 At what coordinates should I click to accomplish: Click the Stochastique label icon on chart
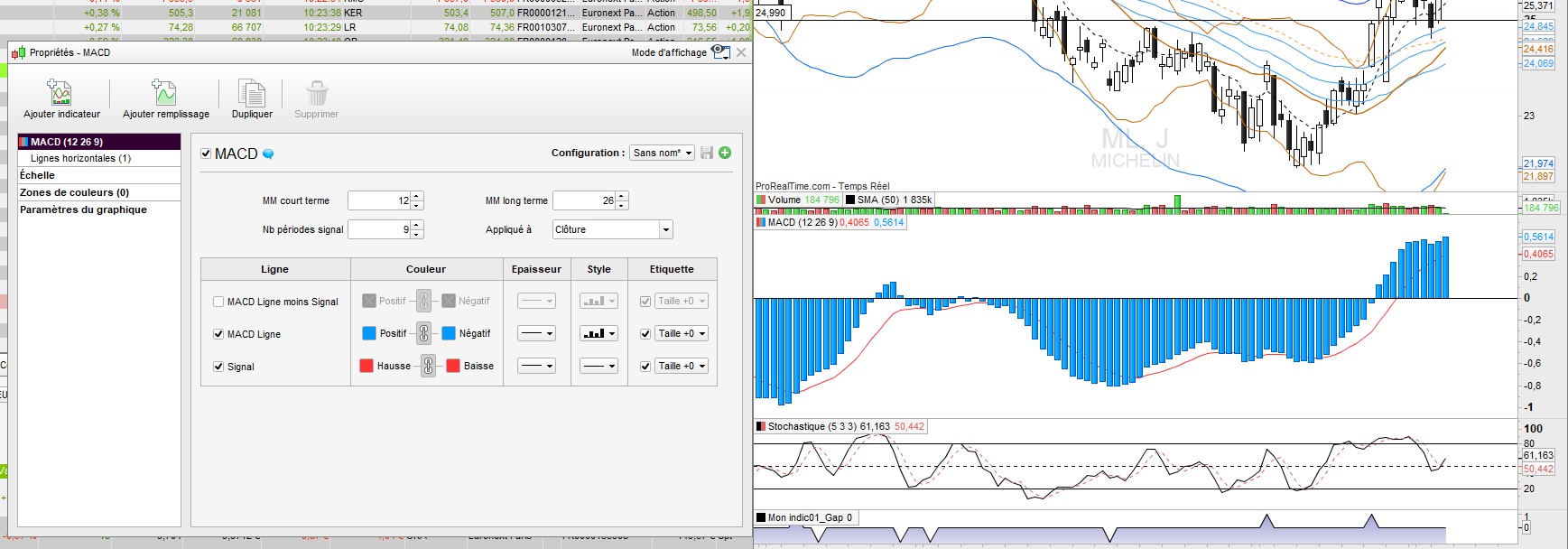(761, 426)
